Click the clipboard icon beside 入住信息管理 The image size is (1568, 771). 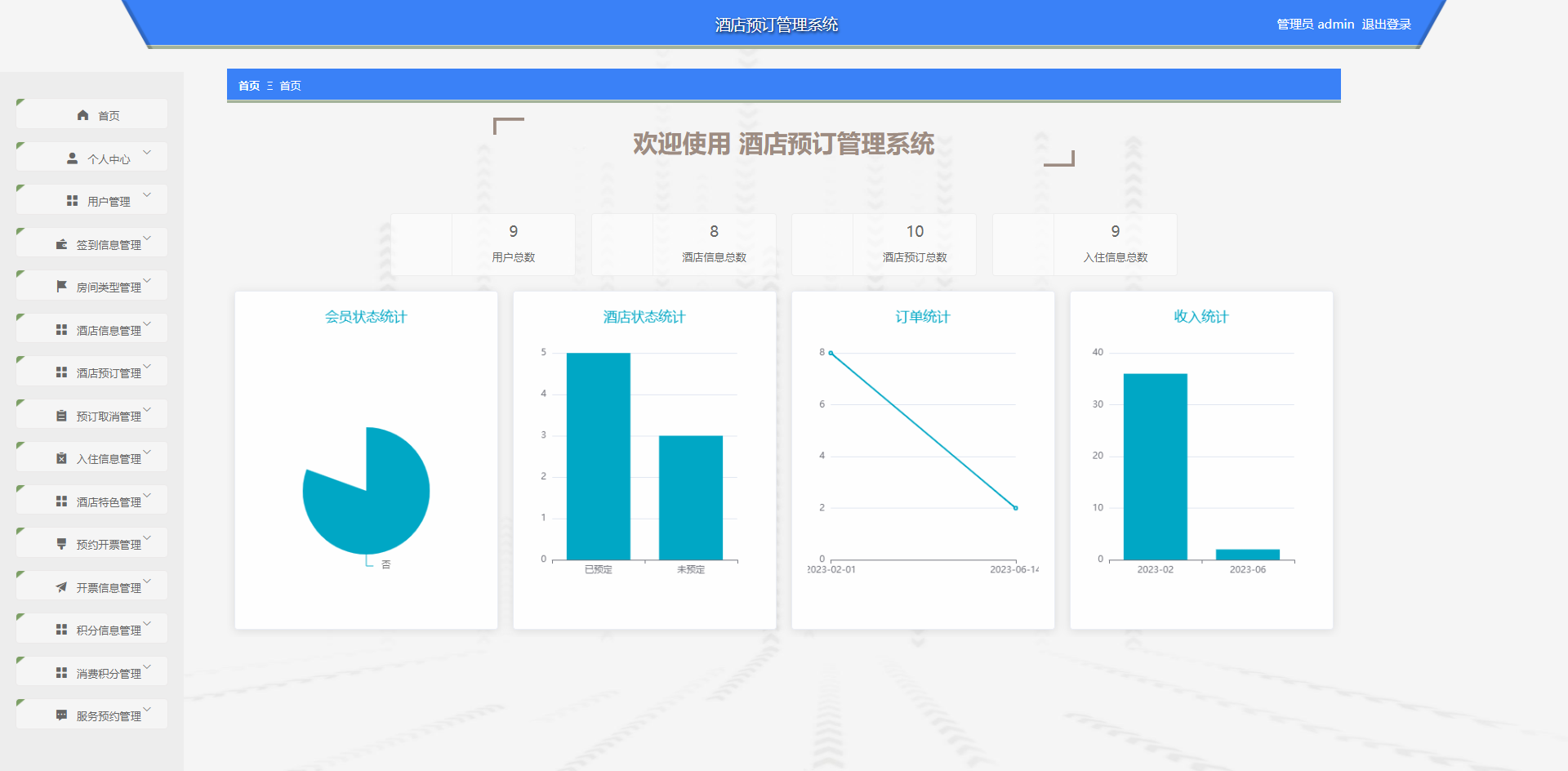pyautogui.click(x=61, y=458)
